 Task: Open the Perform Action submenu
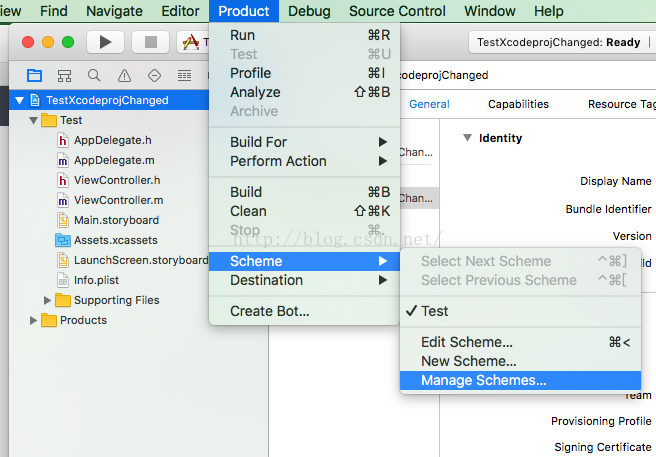[304, 161]
